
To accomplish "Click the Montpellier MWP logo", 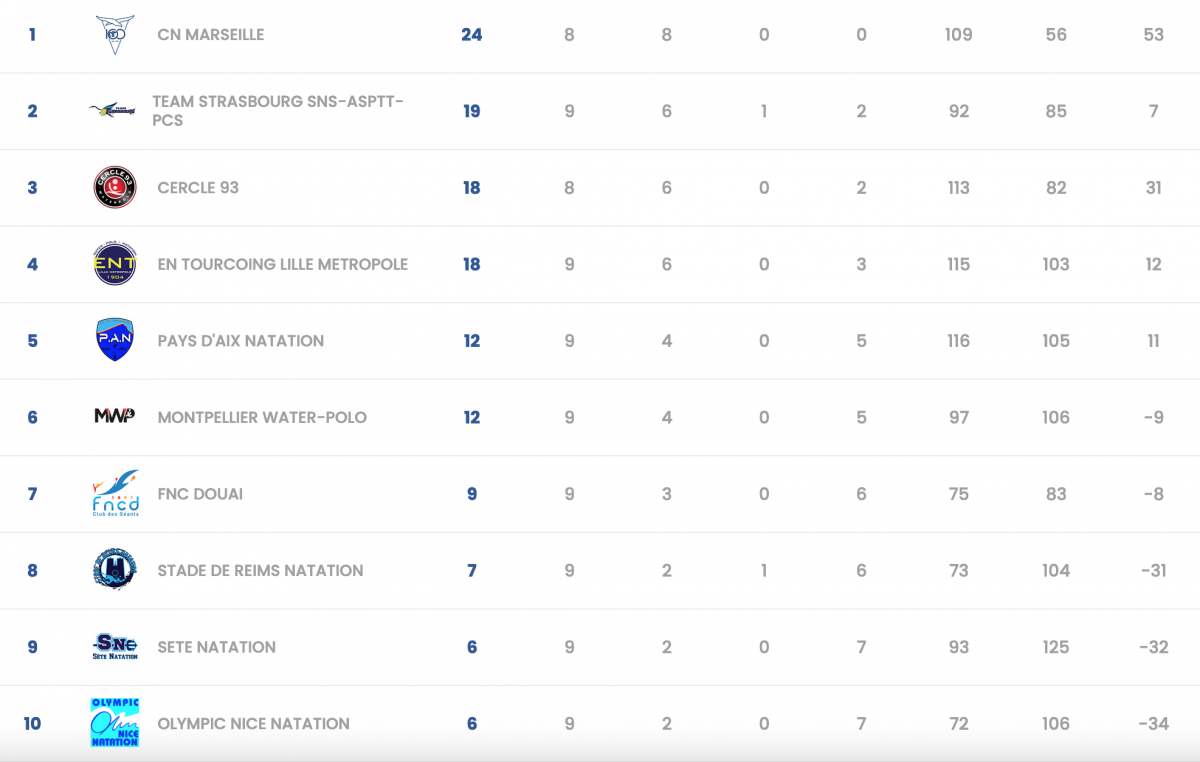I will (x=115, y=416).
